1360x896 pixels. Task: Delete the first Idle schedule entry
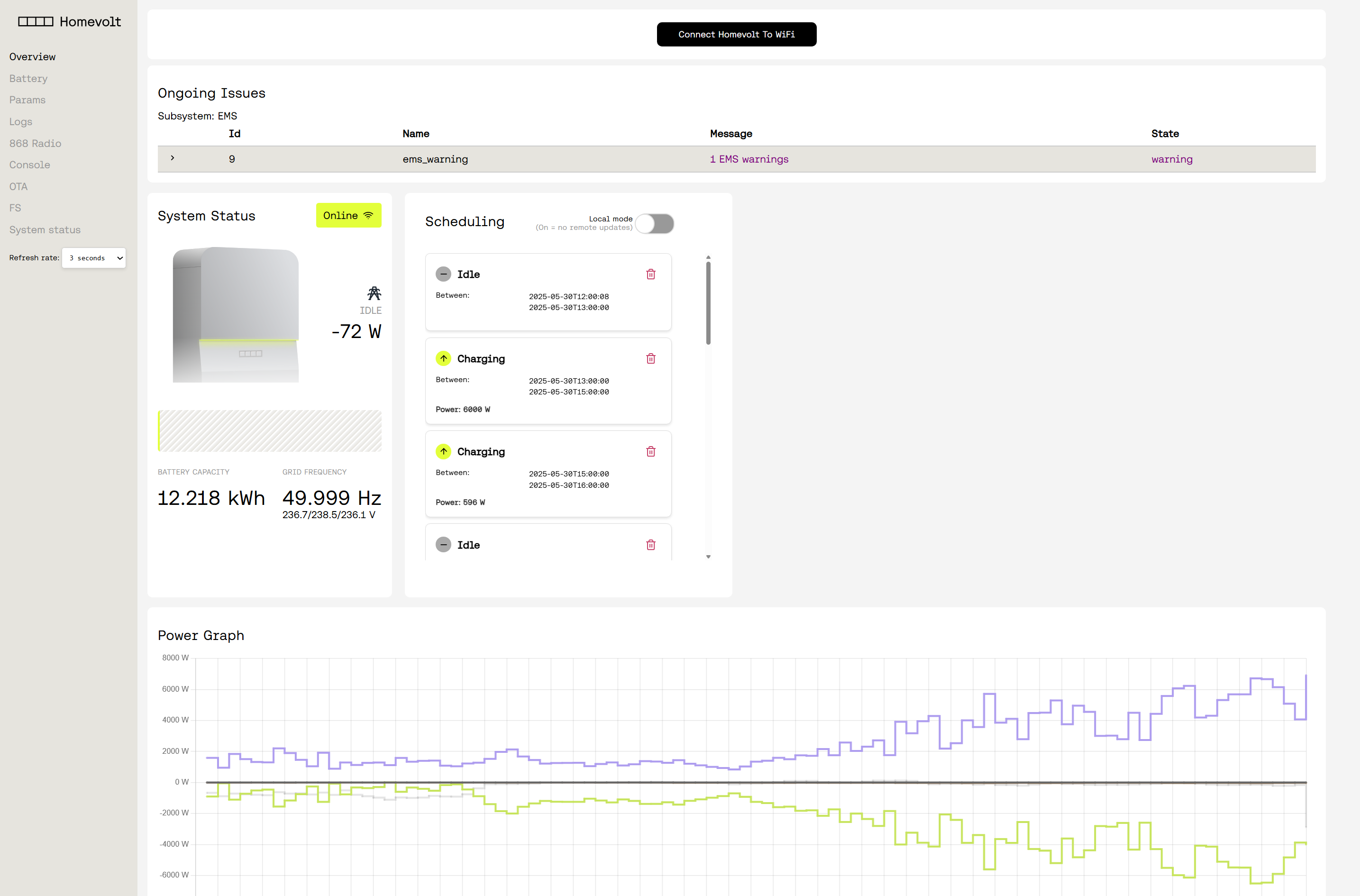click(x=650, y=274)
